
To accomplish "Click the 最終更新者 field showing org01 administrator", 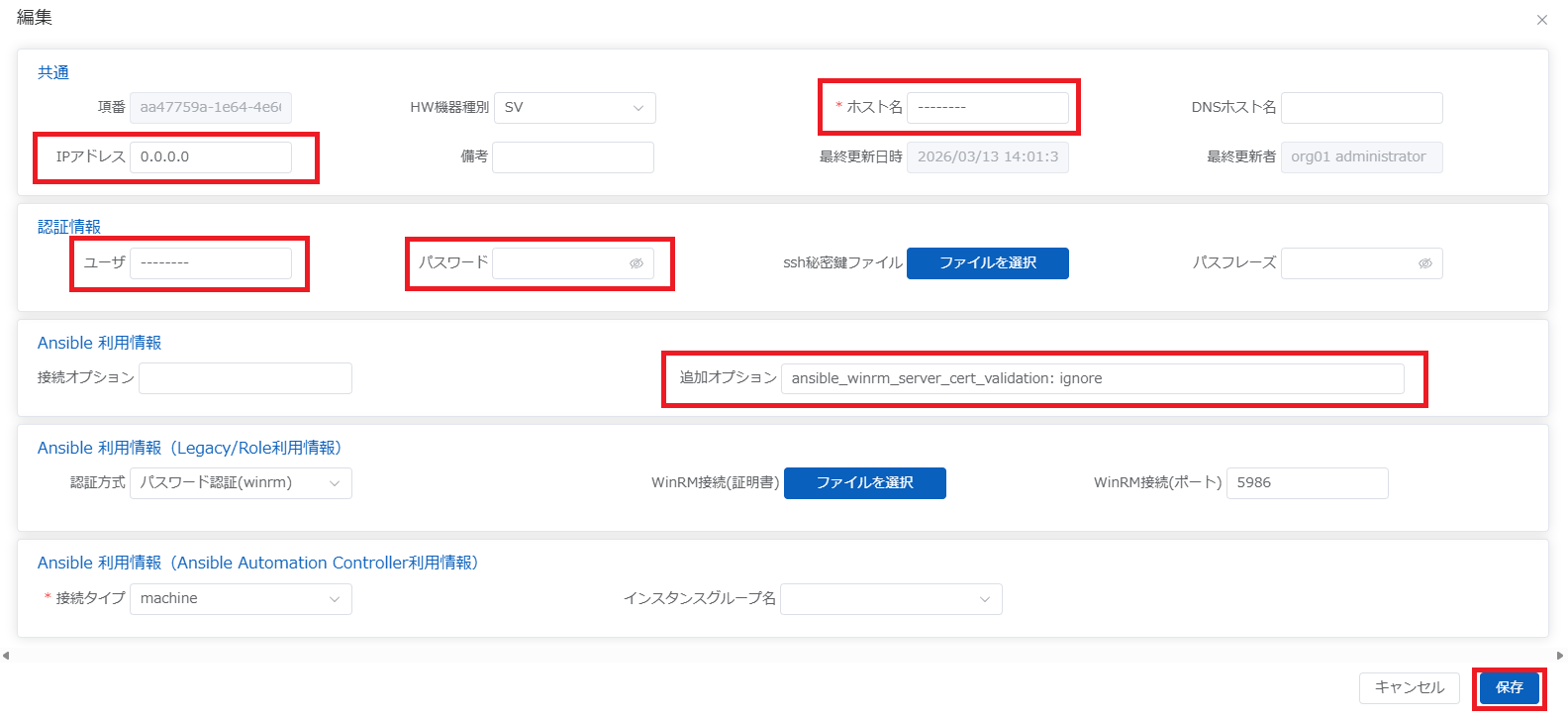I will pyautogui.click(x=1362, y=157).
